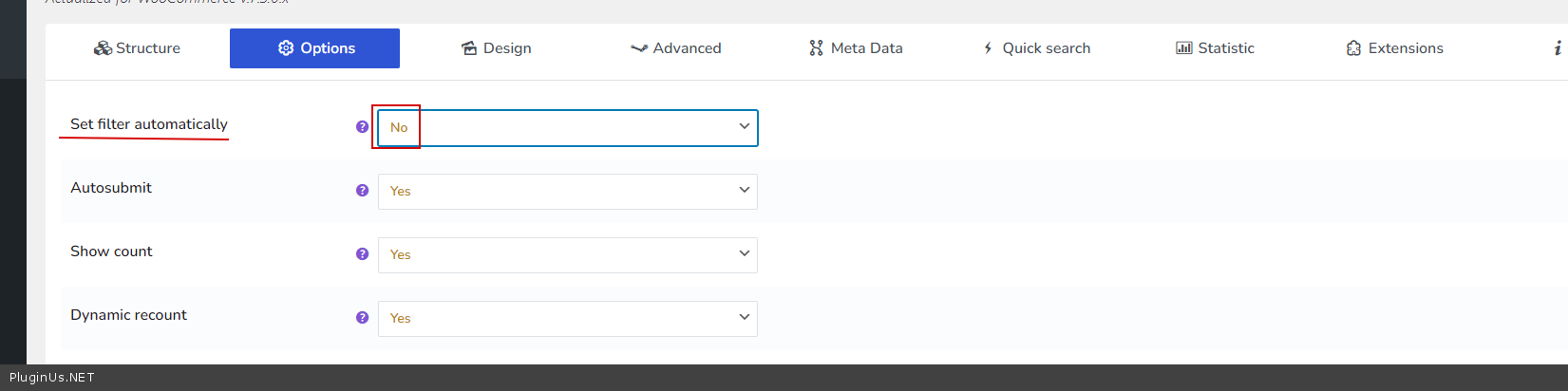This screenshot has width=1568, height=391.
Task: Click the help icon for Show count
Action: pos(362,254)
